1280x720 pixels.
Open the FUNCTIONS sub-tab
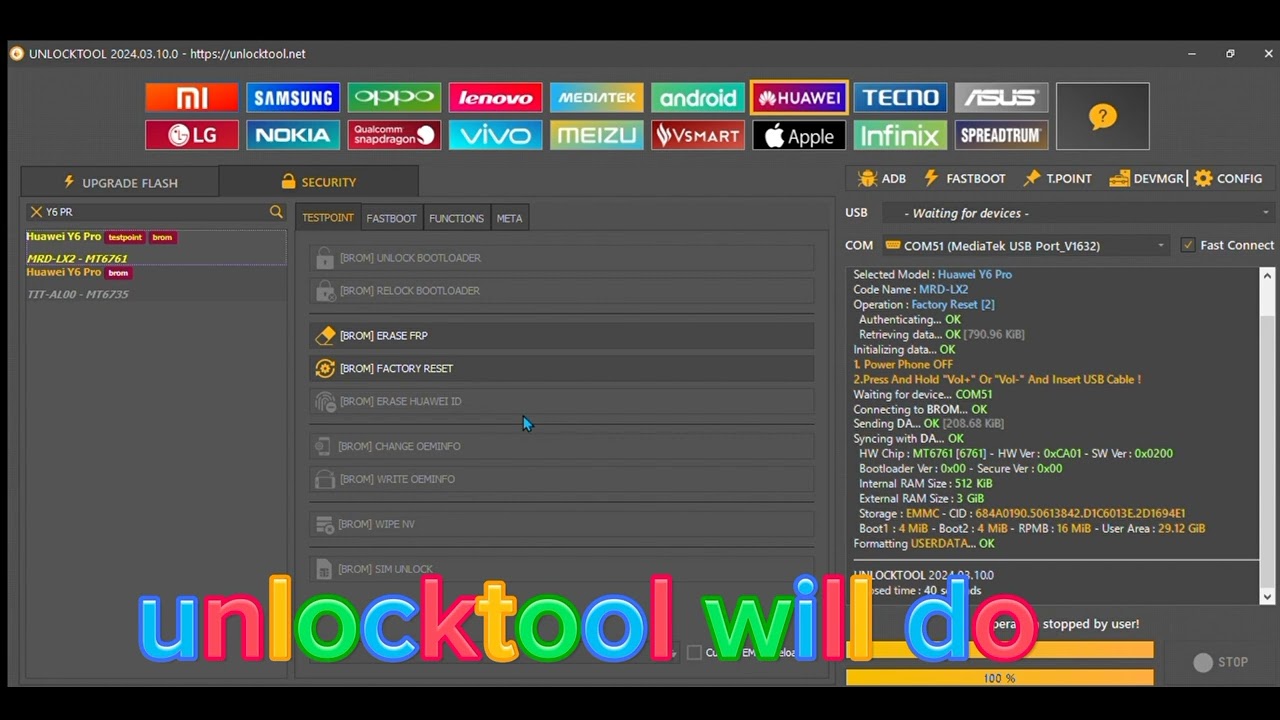456,218
